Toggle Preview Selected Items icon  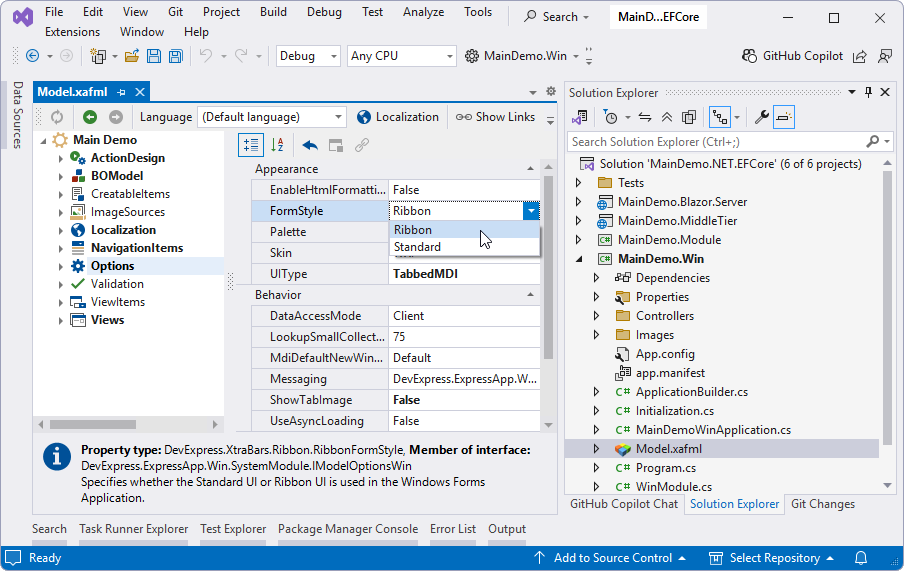click(x=784, y=117)
